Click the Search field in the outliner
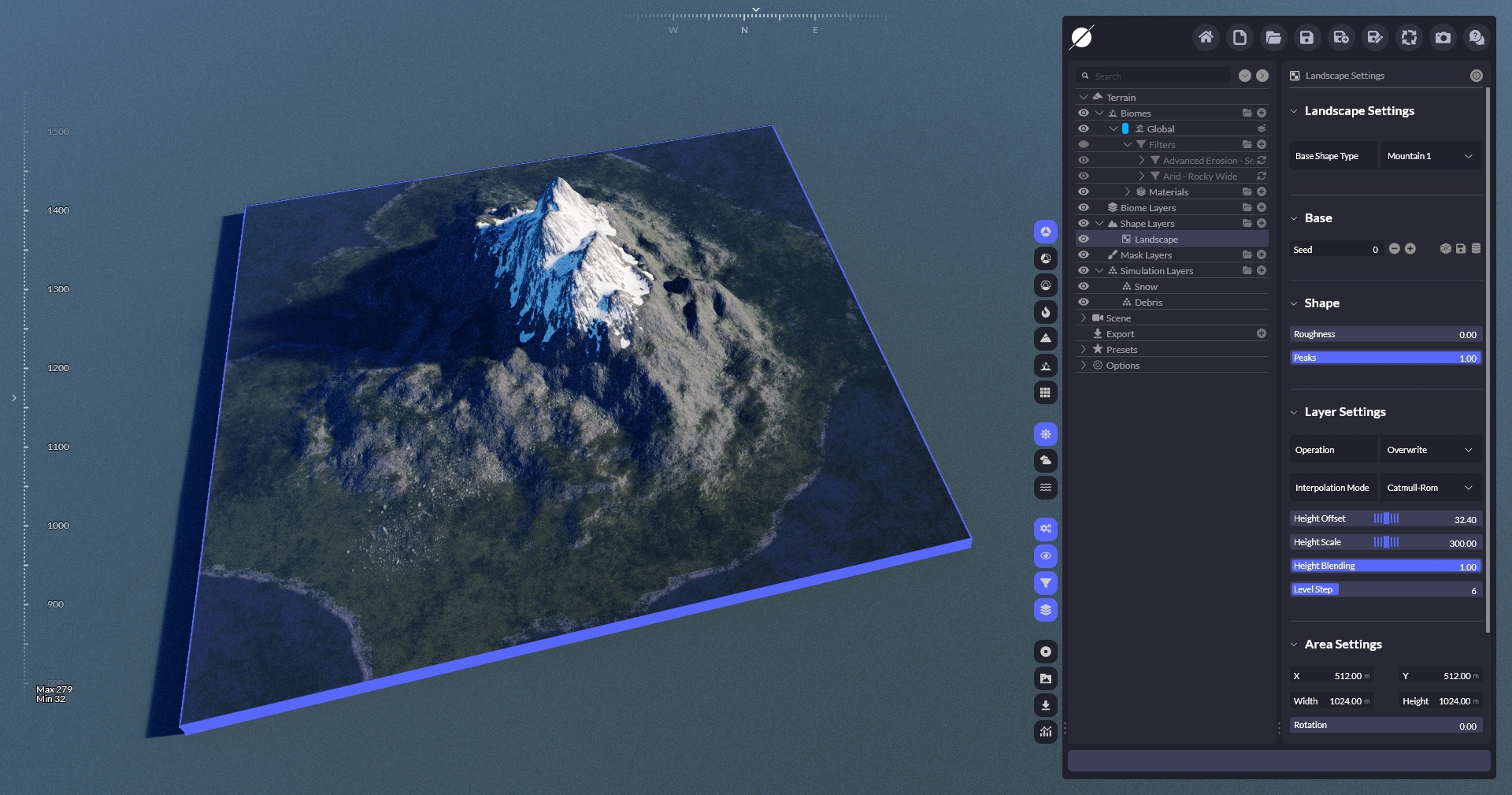 tap(1158, 76)
